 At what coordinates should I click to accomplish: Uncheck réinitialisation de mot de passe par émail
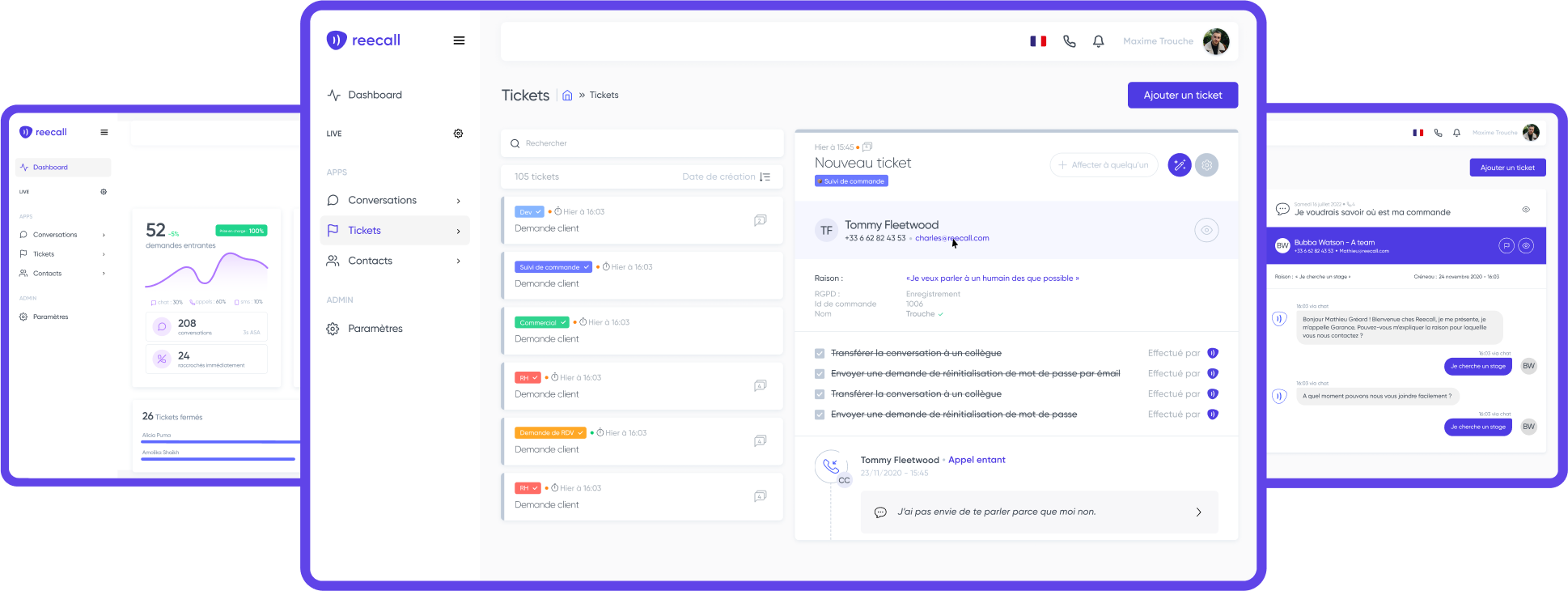tap(820, 374)
